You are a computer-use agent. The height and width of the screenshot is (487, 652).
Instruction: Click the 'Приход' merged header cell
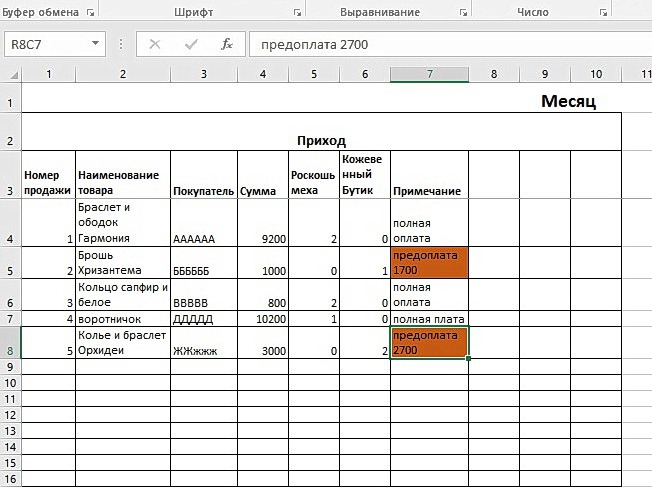(x=321, y=131)
